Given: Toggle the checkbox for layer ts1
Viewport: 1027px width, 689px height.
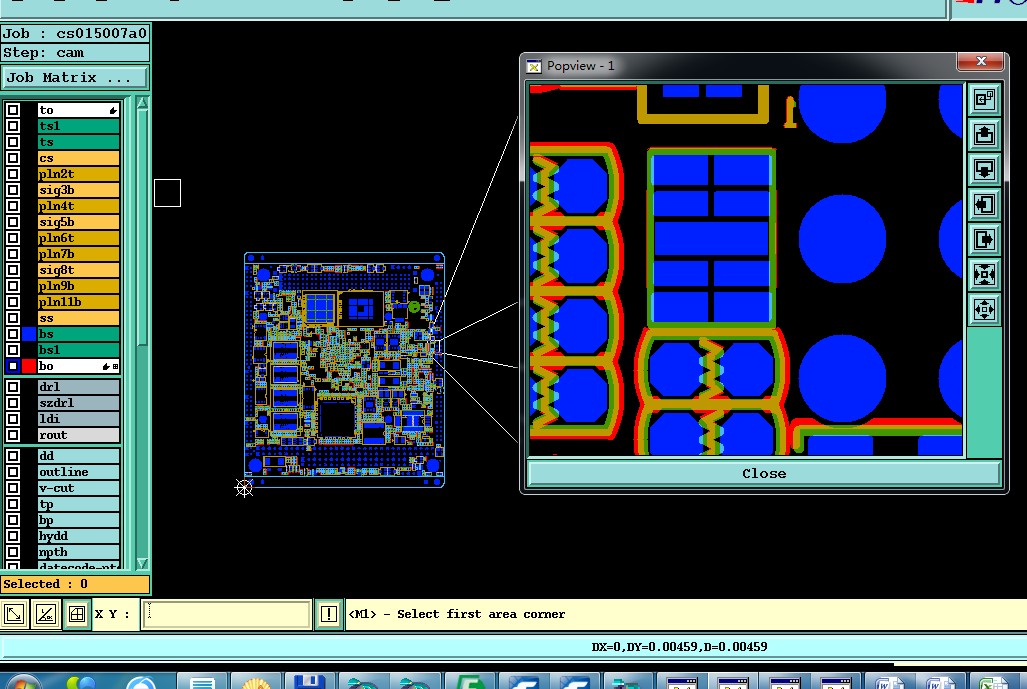Looking at the screenshot, I should pos(12,126).
